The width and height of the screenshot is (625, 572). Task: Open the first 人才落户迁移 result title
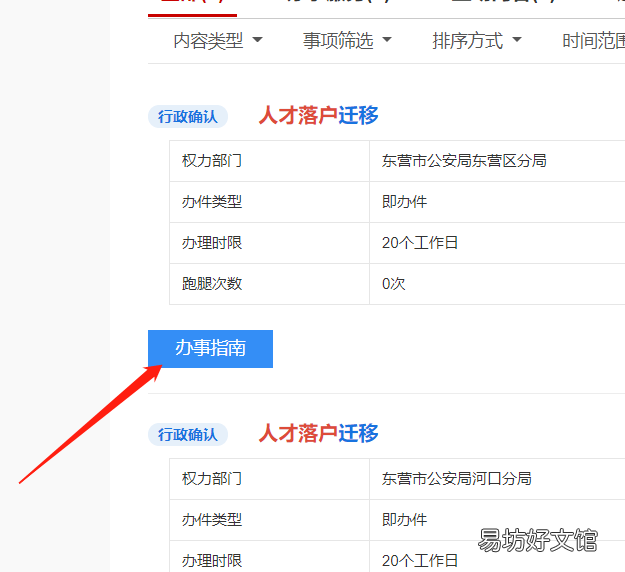(x=318, y=116)
